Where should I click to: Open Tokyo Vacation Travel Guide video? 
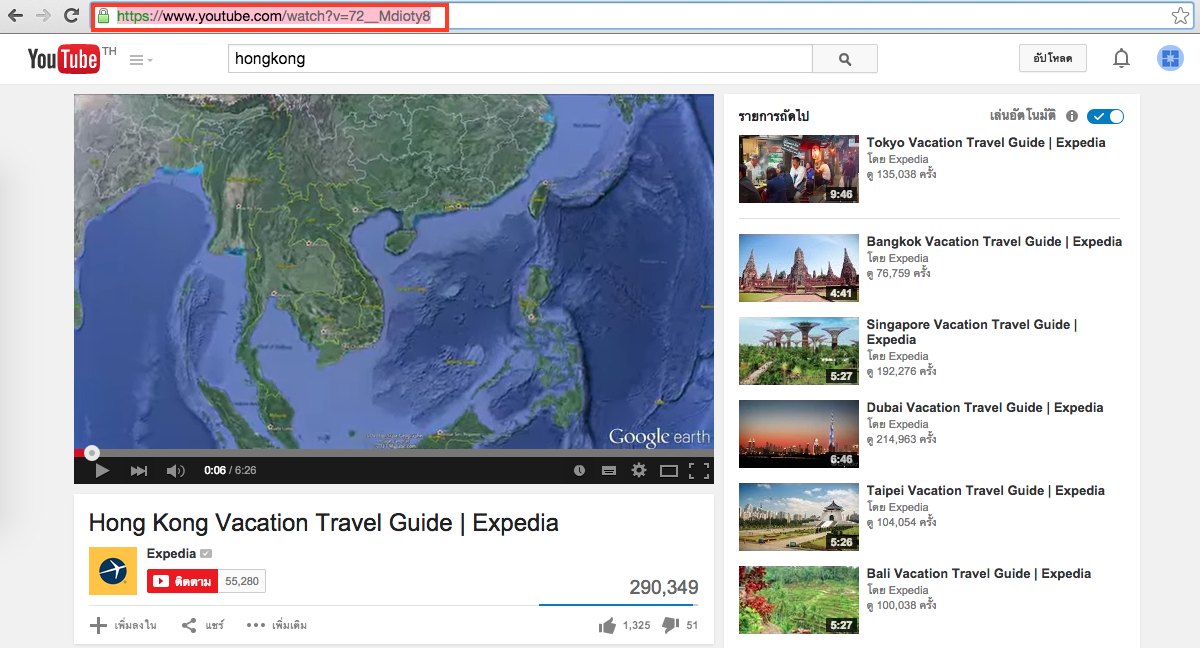click(x=985, y=143)
